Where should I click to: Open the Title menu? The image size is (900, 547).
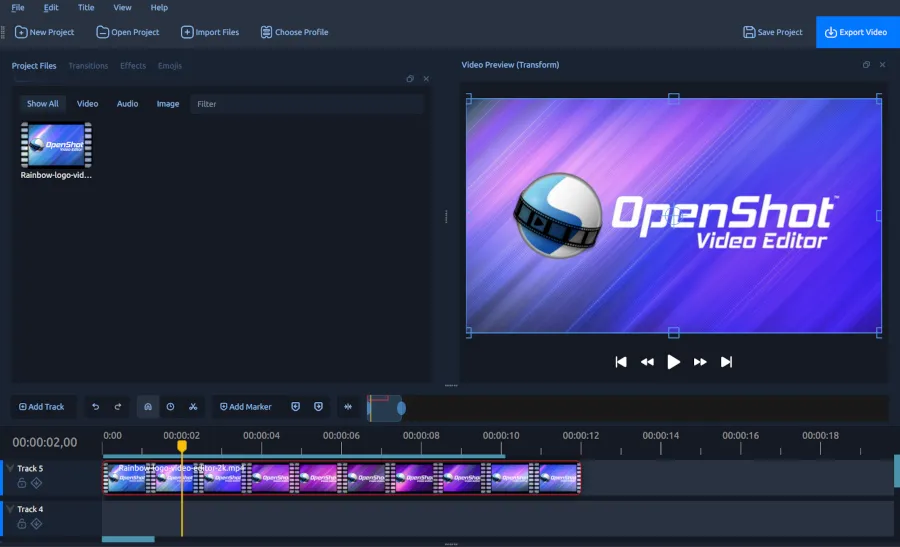pyautogui.click(x=86, y=8)
